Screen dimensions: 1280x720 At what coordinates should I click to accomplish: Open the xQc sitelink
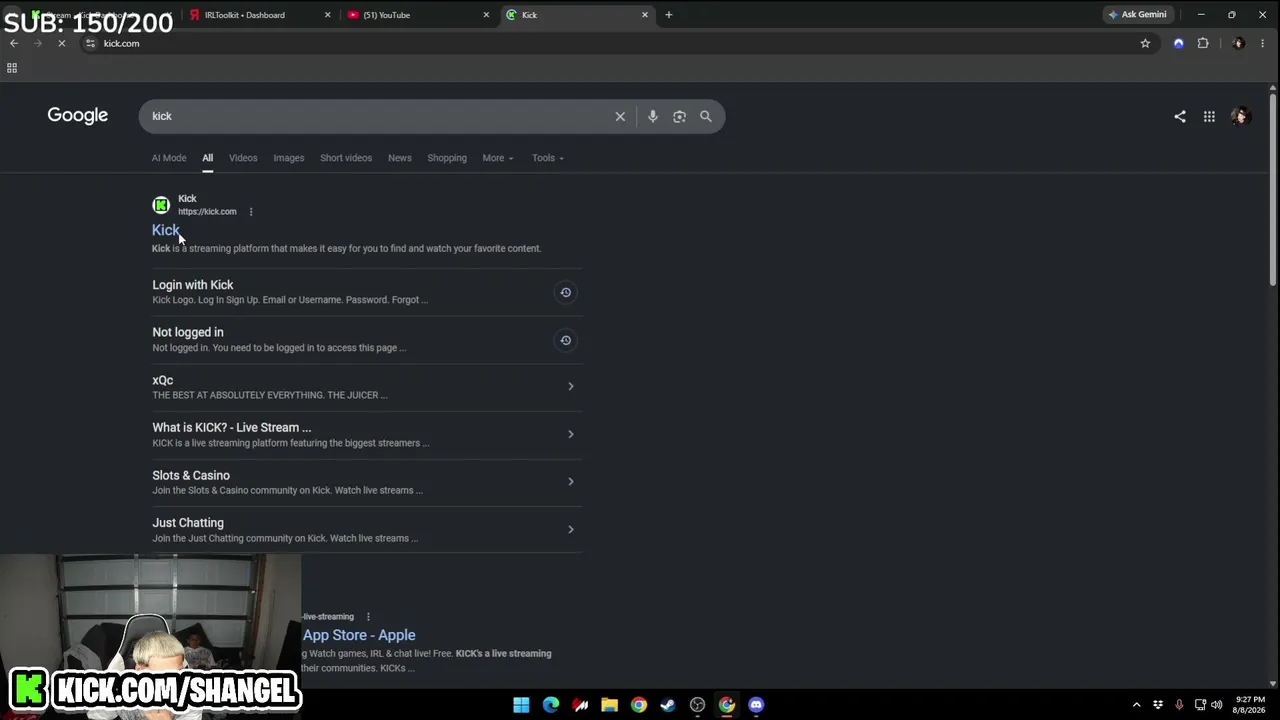pos(163,380)
